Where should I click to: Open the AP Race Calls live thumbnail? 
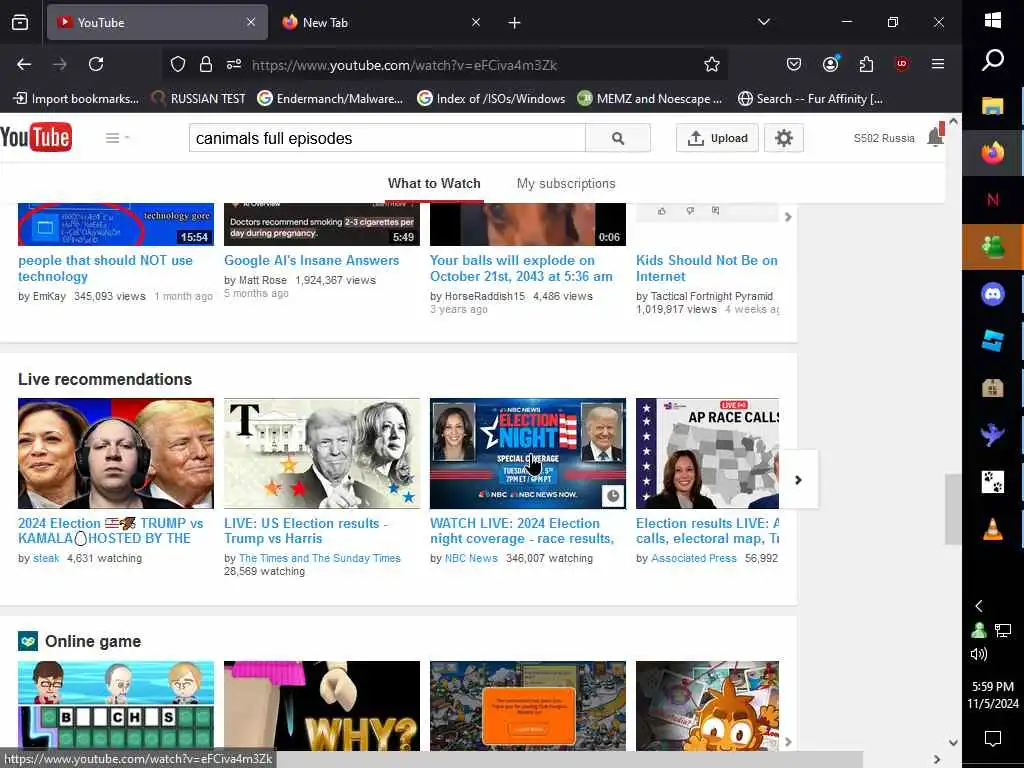point(707,453)
